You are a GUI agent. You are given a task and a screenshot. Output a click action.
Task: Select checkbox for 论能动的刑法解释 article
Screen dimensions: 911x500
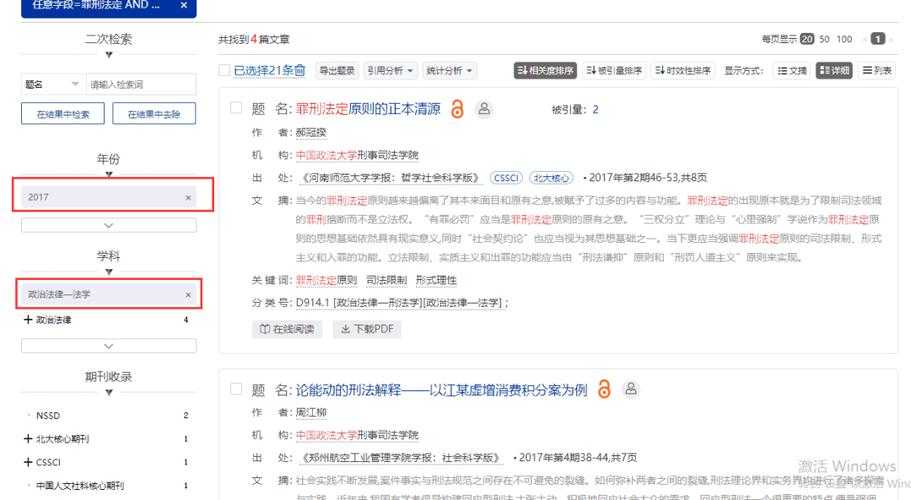(236, 389)
